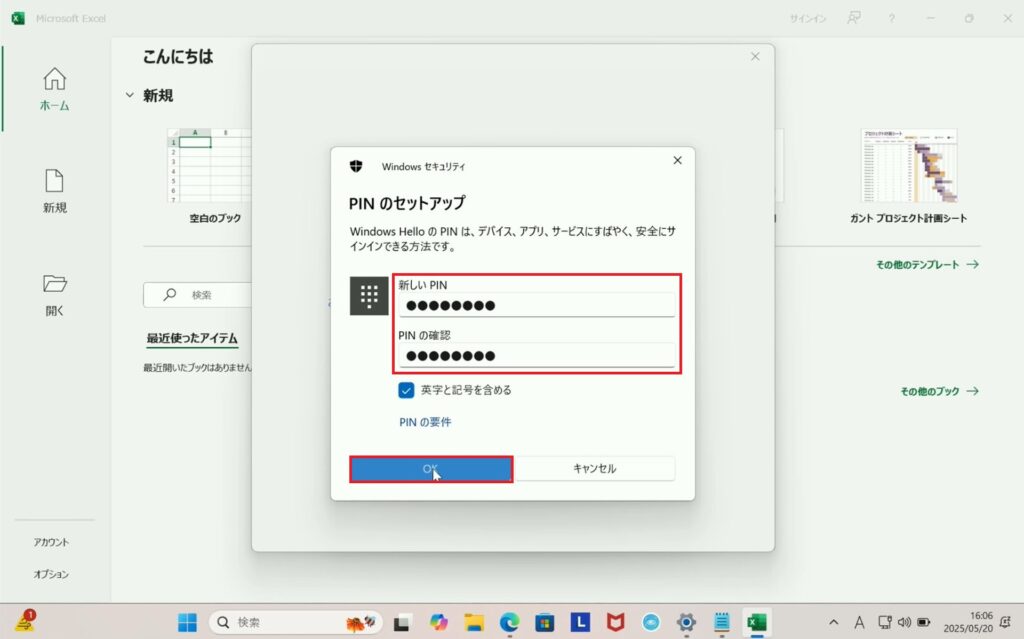
Task: Launch Copilot from the taskbar
Action: click(x=438, y=623)
